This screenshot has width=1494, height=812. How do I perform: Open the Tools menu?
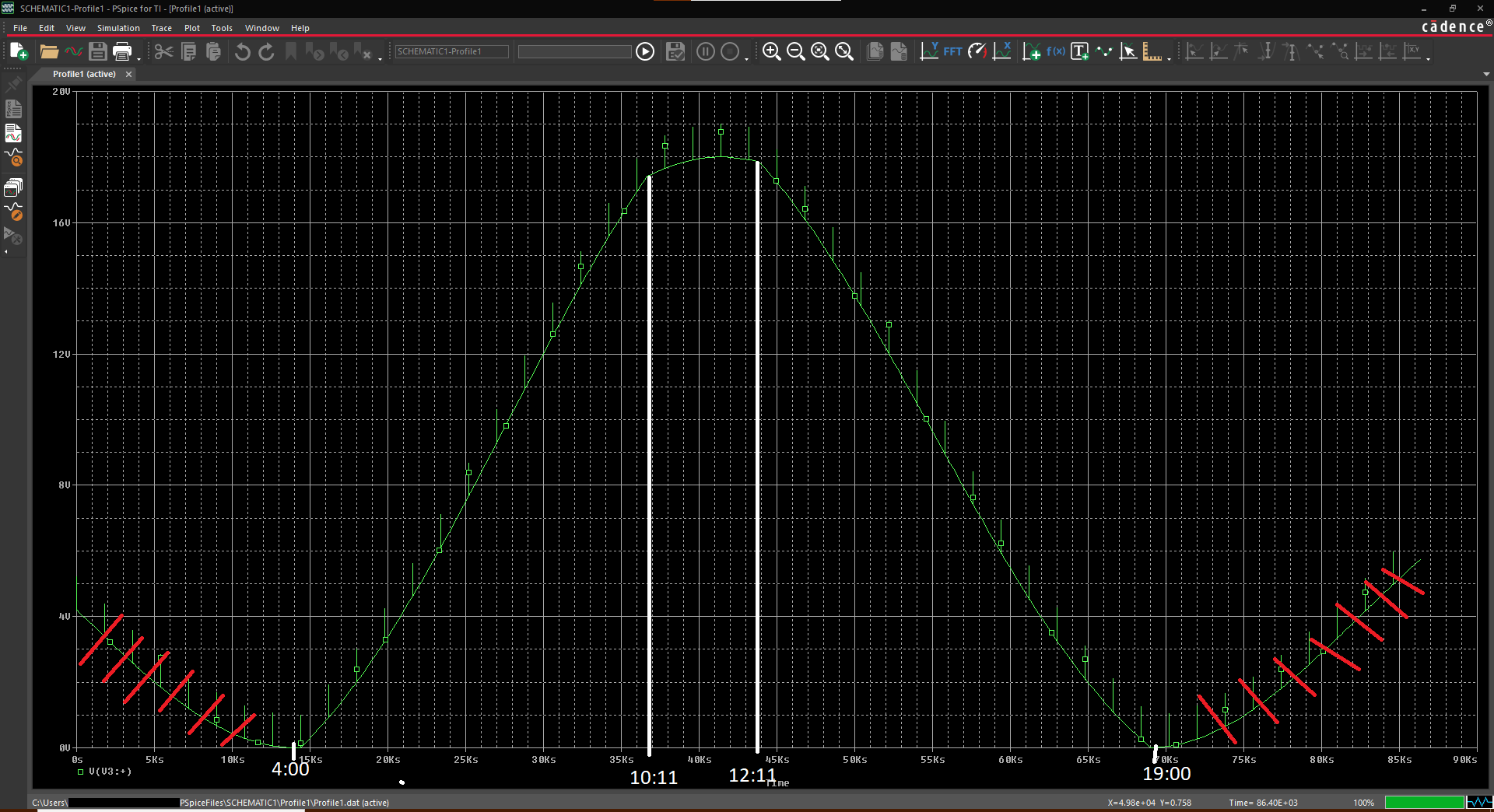[222, 28]
